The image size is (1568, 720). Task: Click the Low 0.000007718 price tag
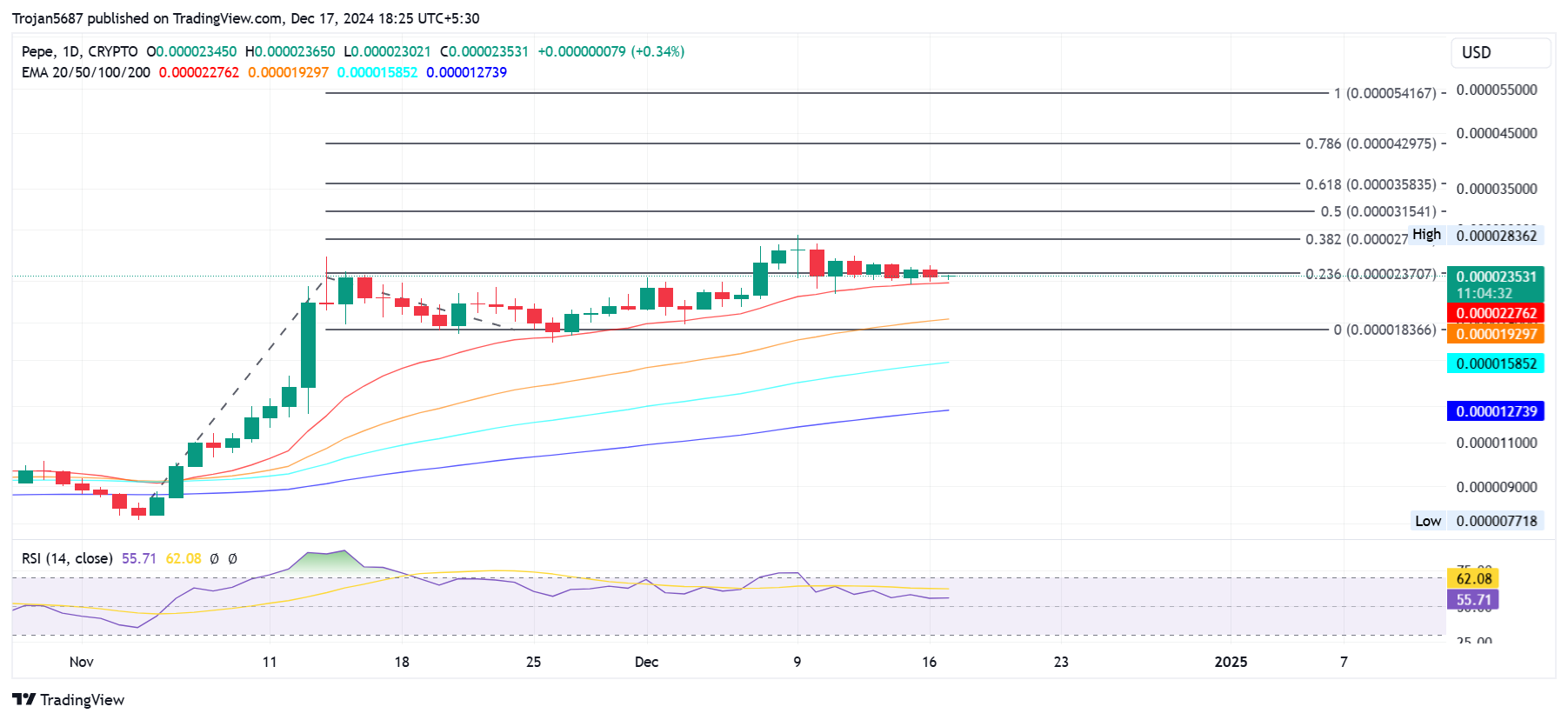point(1477,521)
